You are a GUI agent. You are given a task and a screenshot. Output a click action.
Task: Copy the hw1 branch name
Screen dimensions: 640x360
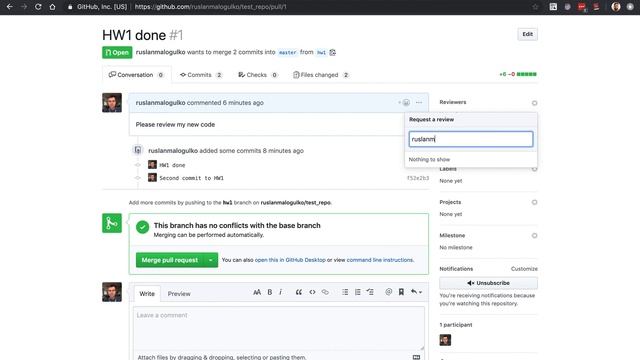[x=333, y=52]
